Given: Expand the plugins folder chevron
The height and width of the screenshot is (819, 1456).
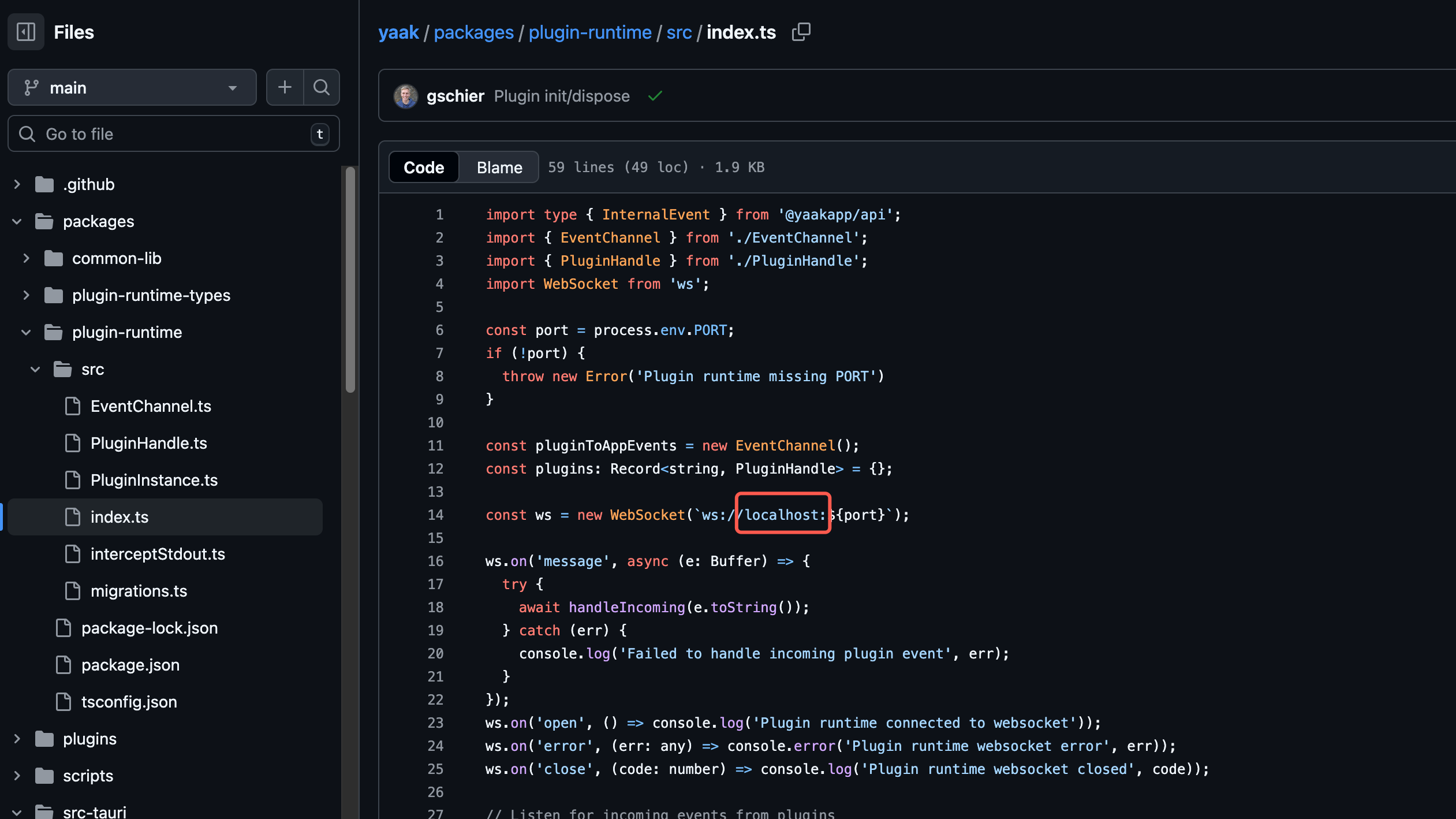Looking at the screenshot, I should tap(17, 739).
